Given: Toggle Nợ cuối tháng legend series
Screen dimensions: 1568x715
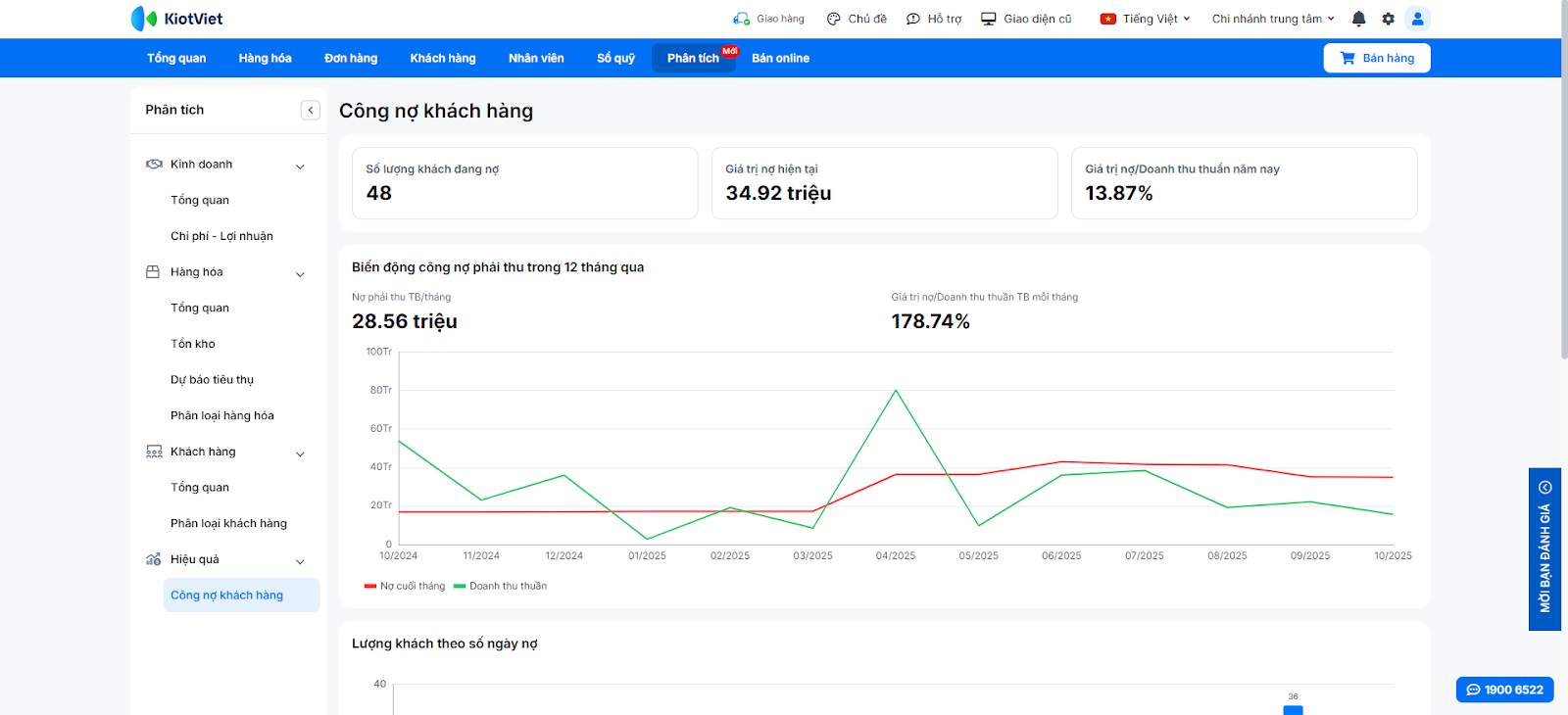Looking at the screenshot, I should pos(405,586).
